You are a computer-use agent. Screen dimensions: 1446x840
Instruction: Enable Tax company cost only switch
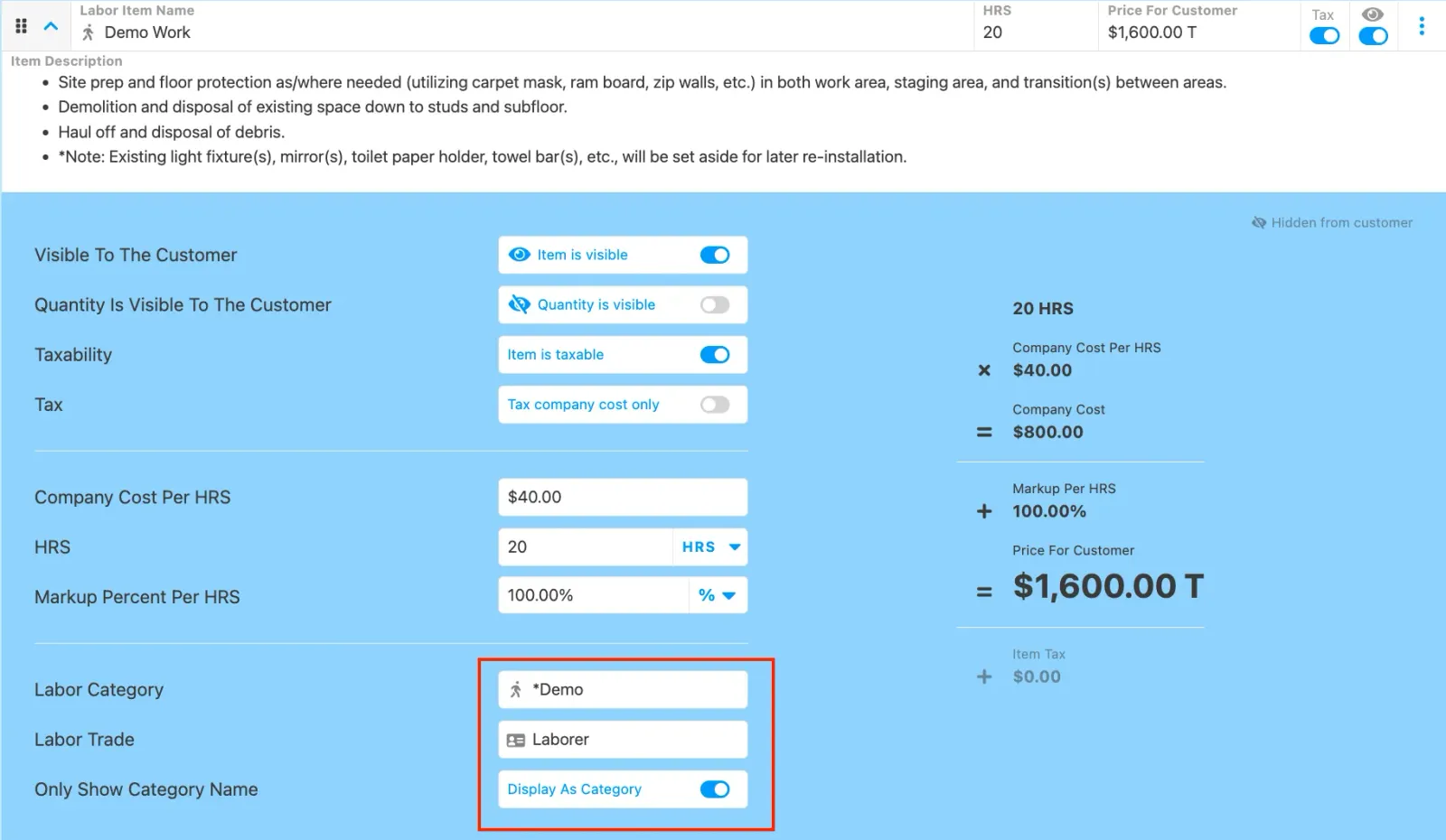pos(714,405)
